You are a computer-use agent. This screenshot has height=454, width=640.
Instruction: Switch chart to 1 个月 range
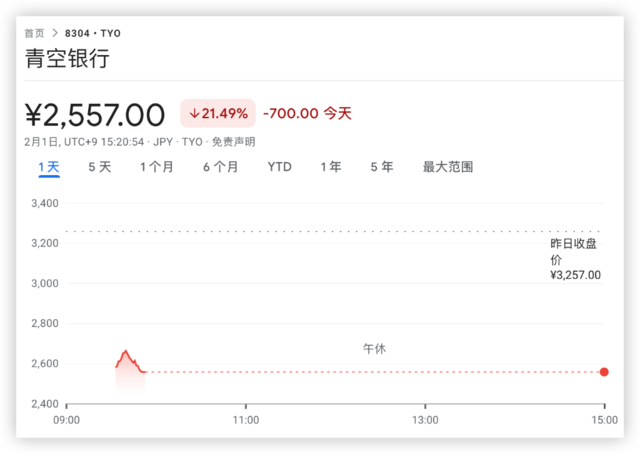point(157,167)
